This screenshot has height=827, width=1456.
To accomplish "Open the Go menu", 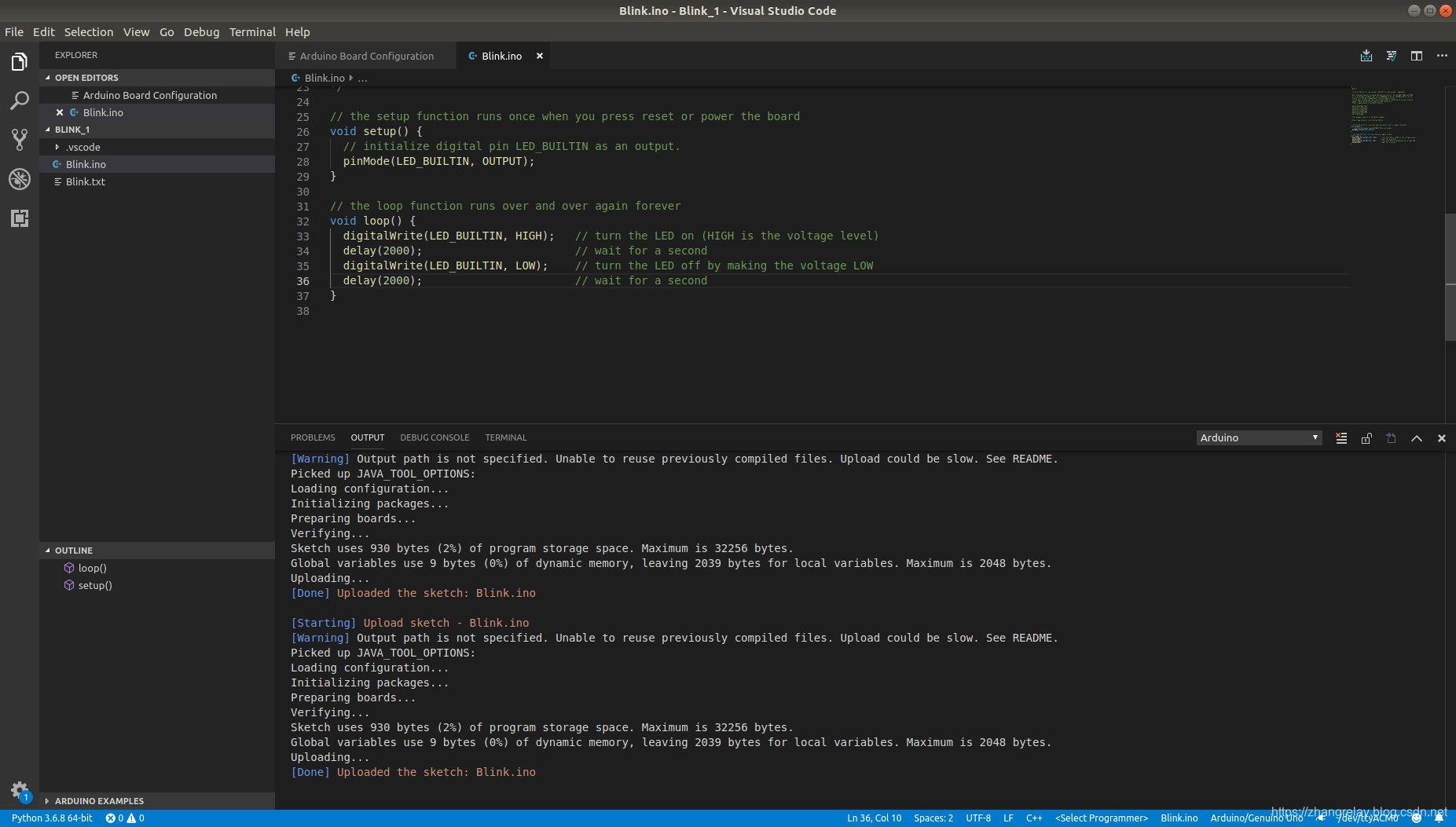I will coord(167,32).
